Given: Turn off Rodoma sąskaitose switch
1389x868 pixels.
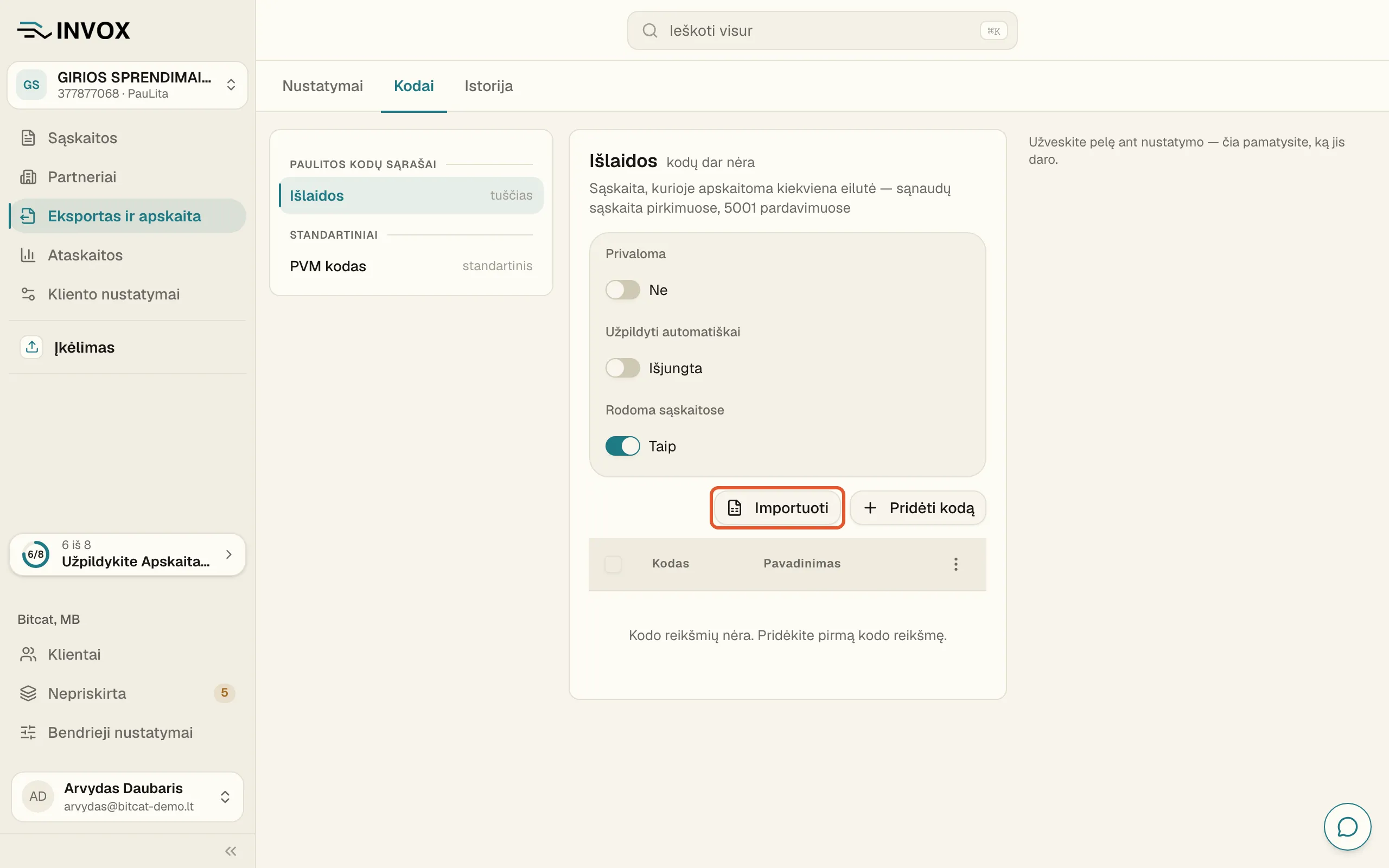Looking at the screenshot, I should tap(622, 446).
